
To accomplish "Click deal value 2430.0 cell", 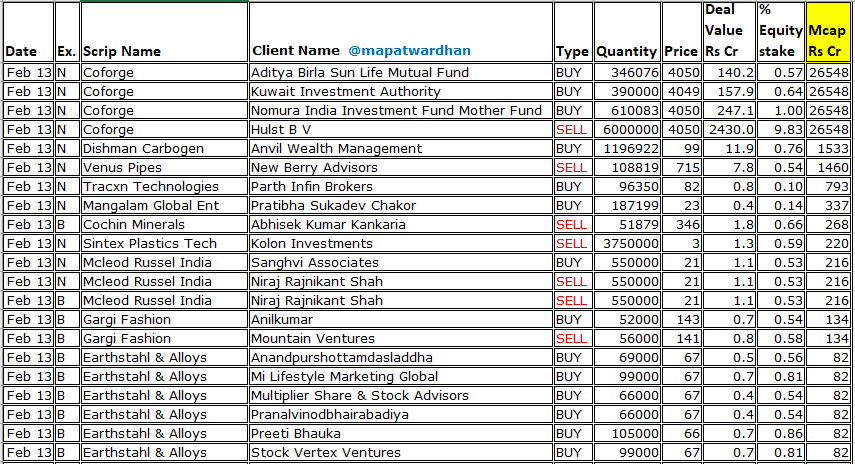I will pyautogui.click(x=729, y=130).
